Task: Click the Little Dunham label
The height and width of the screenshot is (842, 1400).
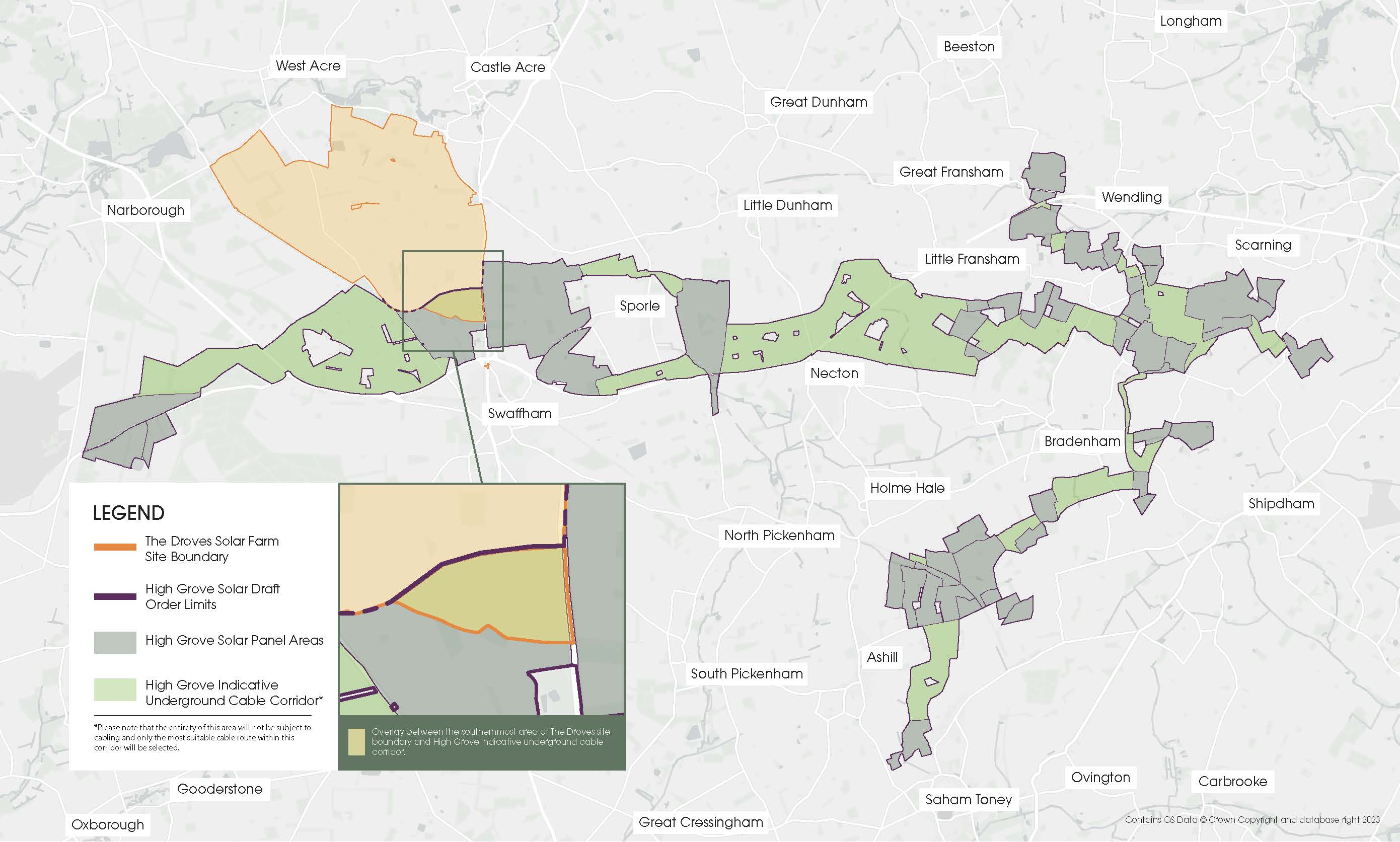Action: (788, 205)
